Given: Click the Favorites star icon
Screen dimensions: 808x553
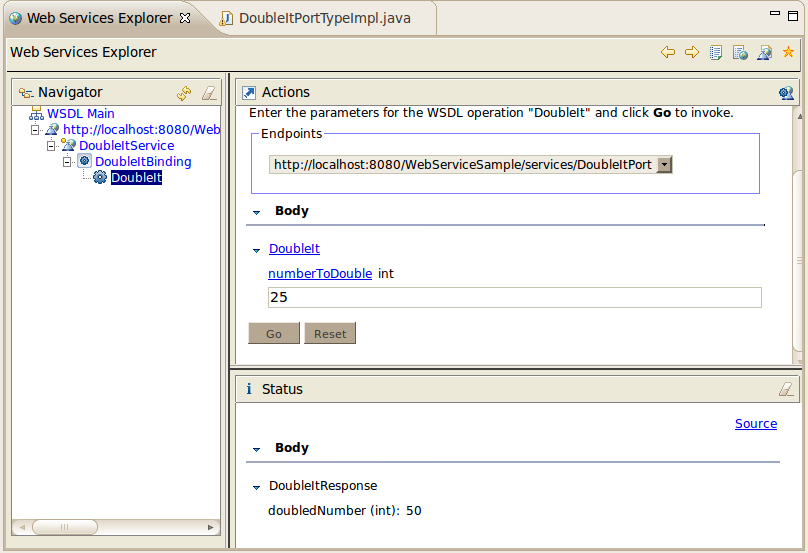Looking at the screenshot, I should click(788, 52).
